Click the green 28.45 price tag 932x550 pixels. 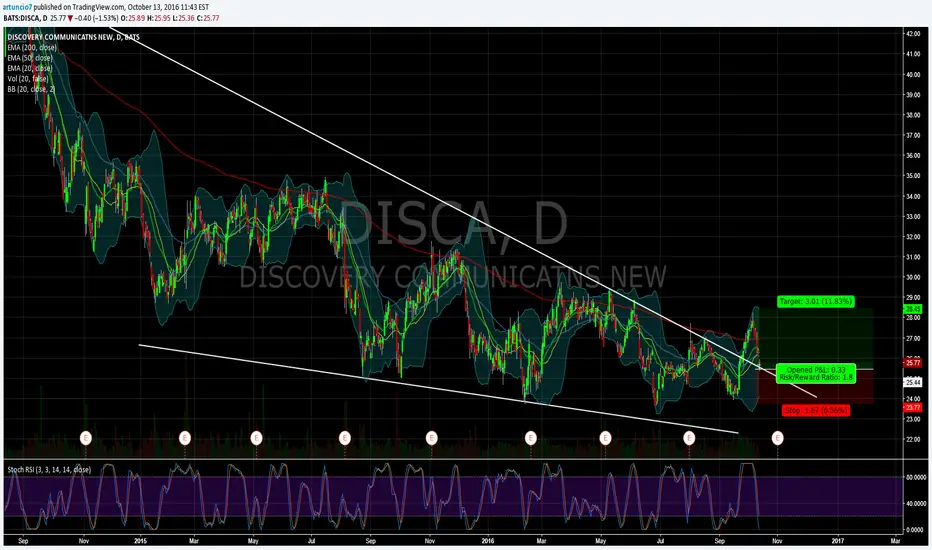tap(912, 309)
